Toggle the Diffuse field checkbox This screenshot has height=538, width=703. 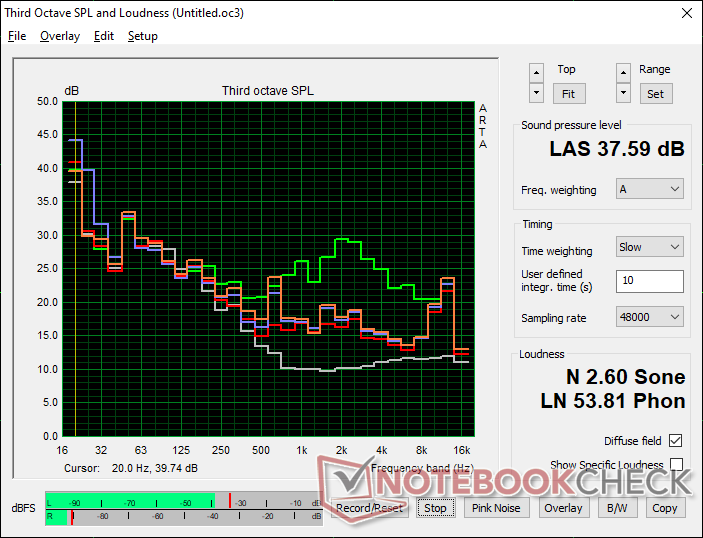pos(675,441)
